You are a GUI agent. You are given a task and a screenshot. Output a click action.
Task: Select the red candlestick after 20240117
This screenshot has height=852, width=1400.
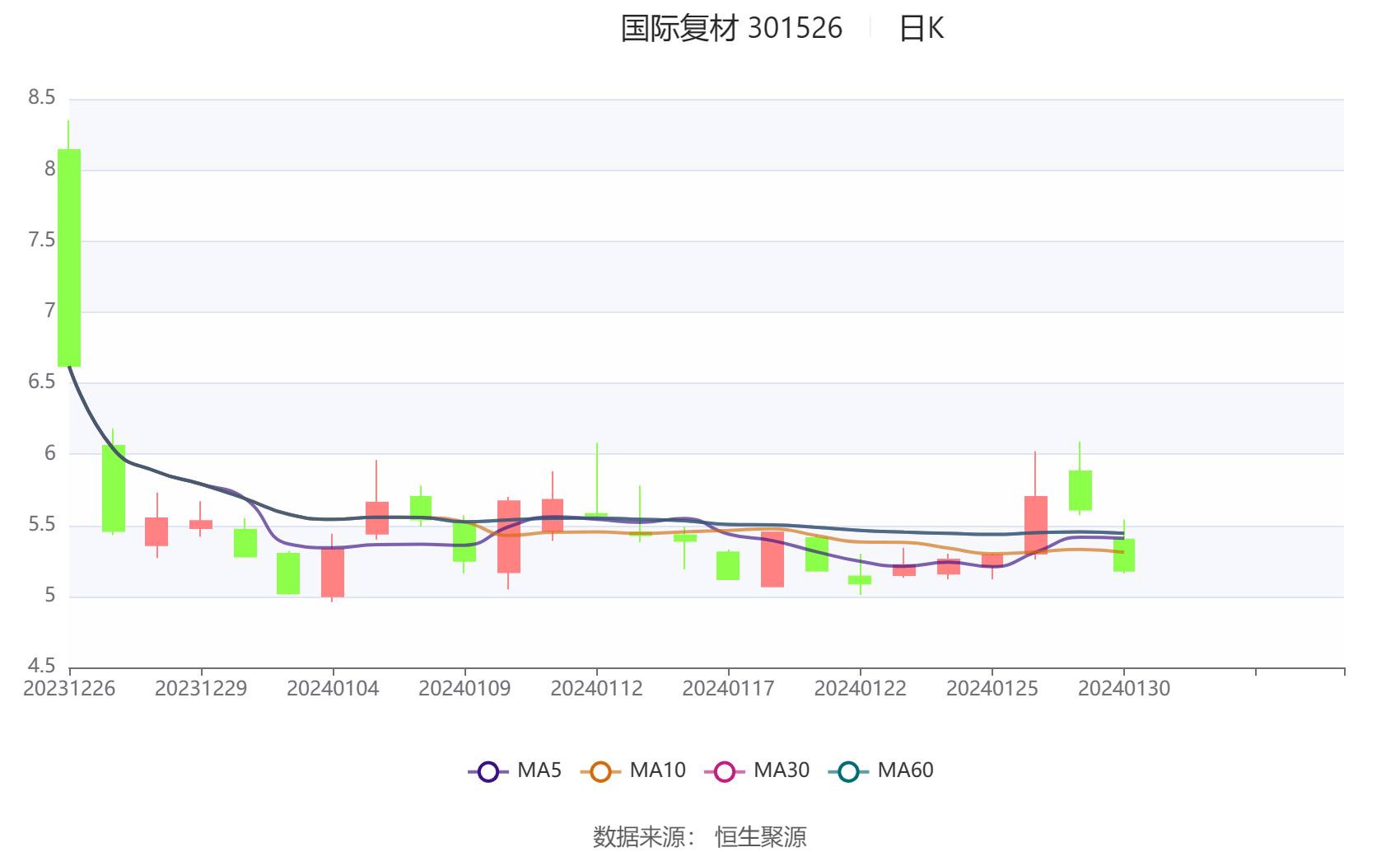(772, 560)
